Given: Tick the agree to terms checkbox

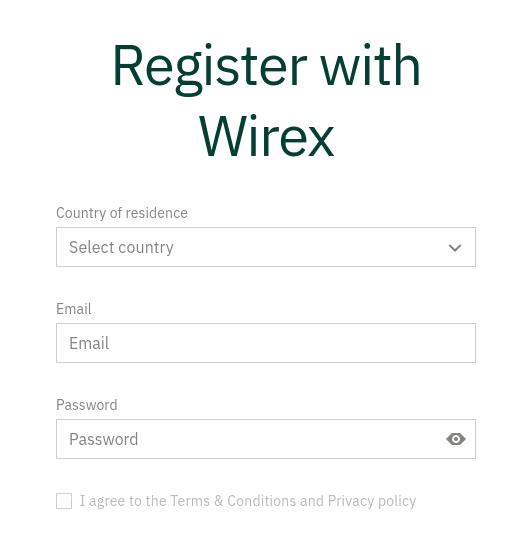Looking at the screenshot, I should [64, 501].
